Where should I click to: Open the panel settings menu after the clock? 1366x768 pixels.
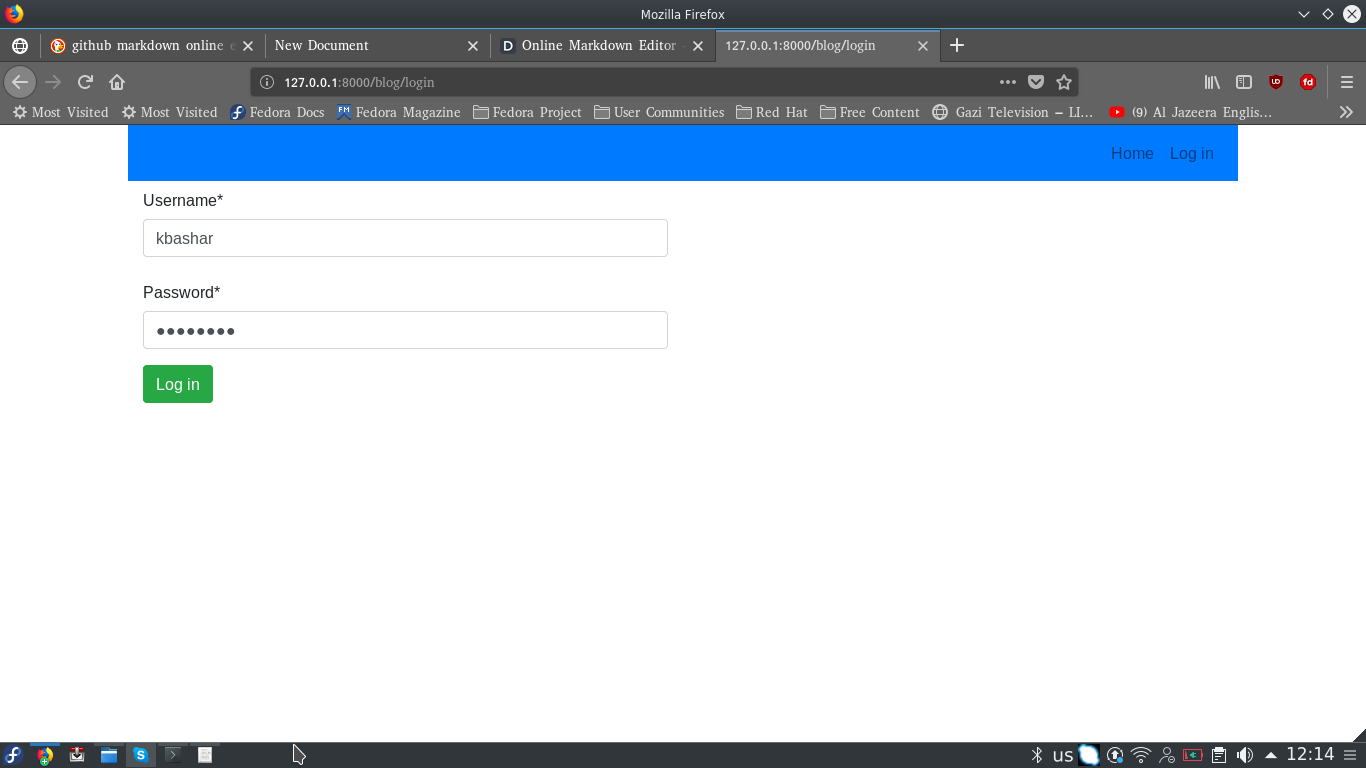pyautogui.click(x=1350, y=755)
